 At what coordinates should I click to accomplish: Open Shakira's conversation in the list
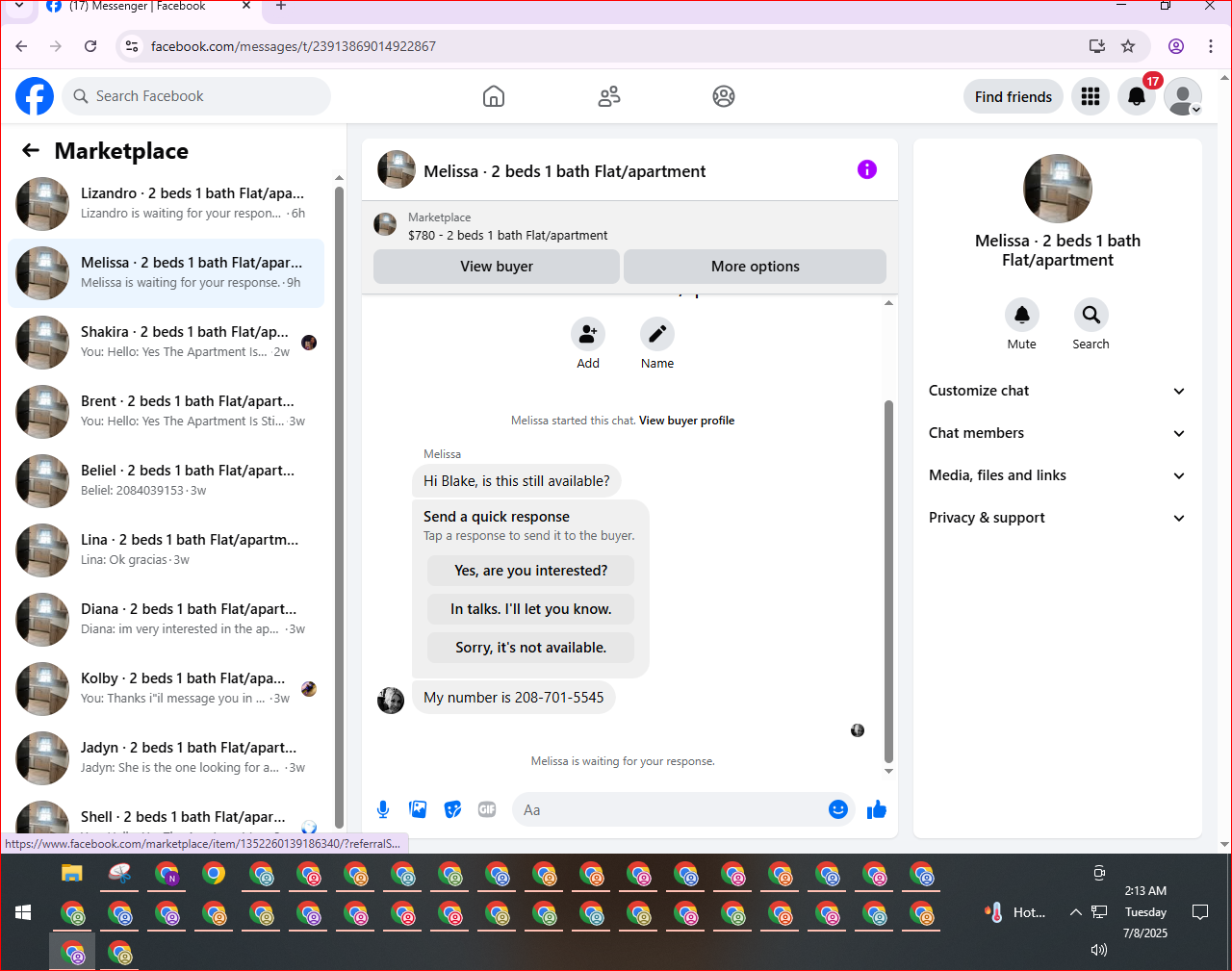(166, 343)
